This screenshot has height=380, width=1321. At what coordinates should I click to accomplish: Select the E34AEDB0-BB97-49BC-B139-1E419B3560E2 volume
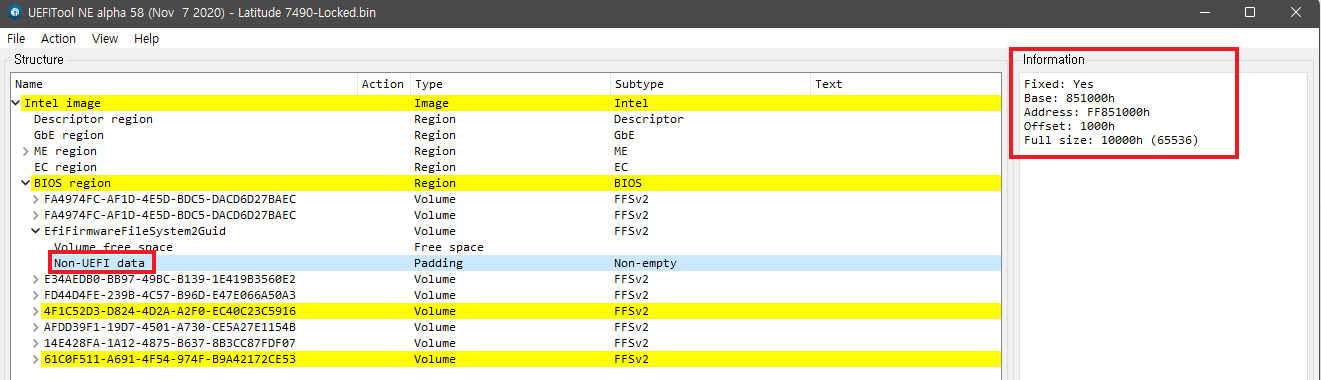click(x=505, y=279)
